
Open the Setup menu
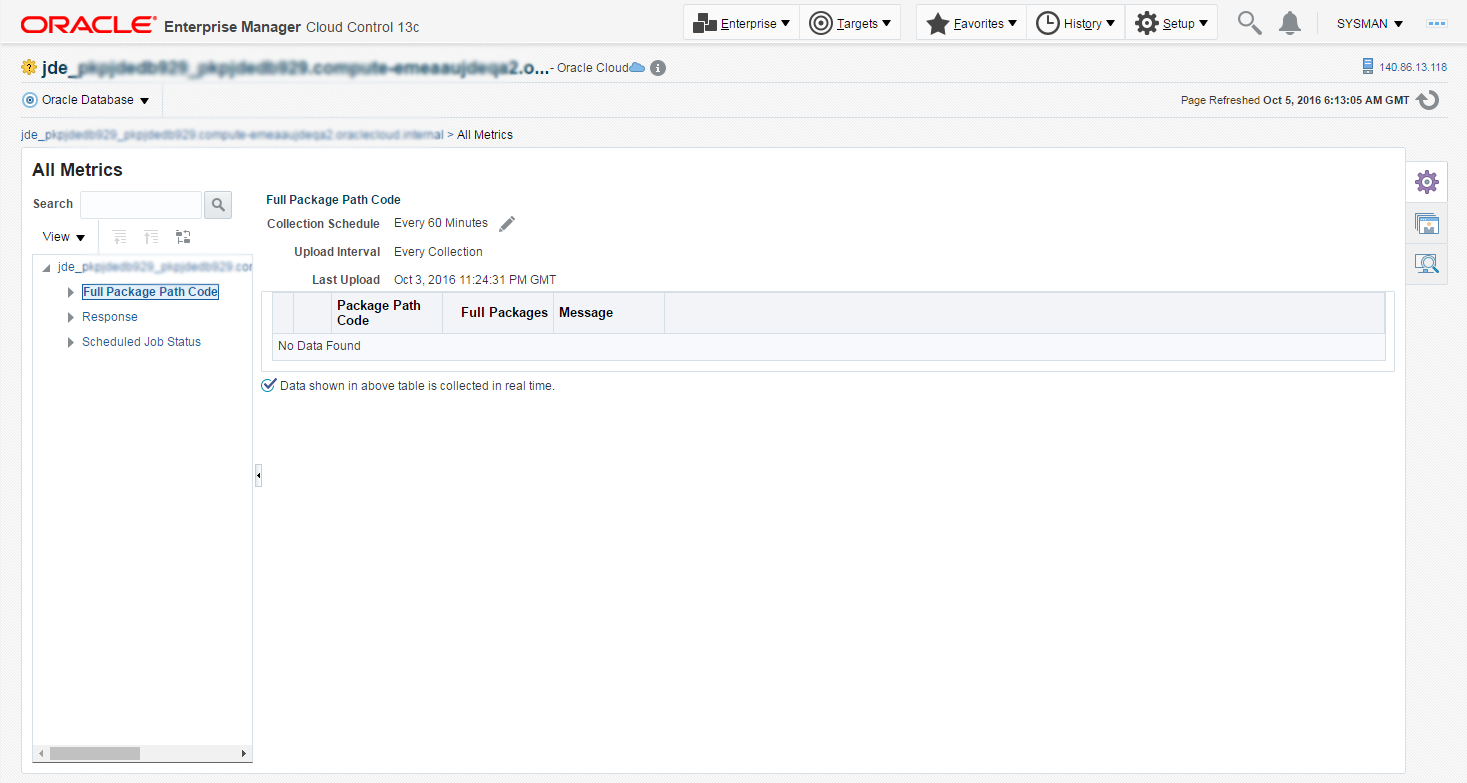1171,23
